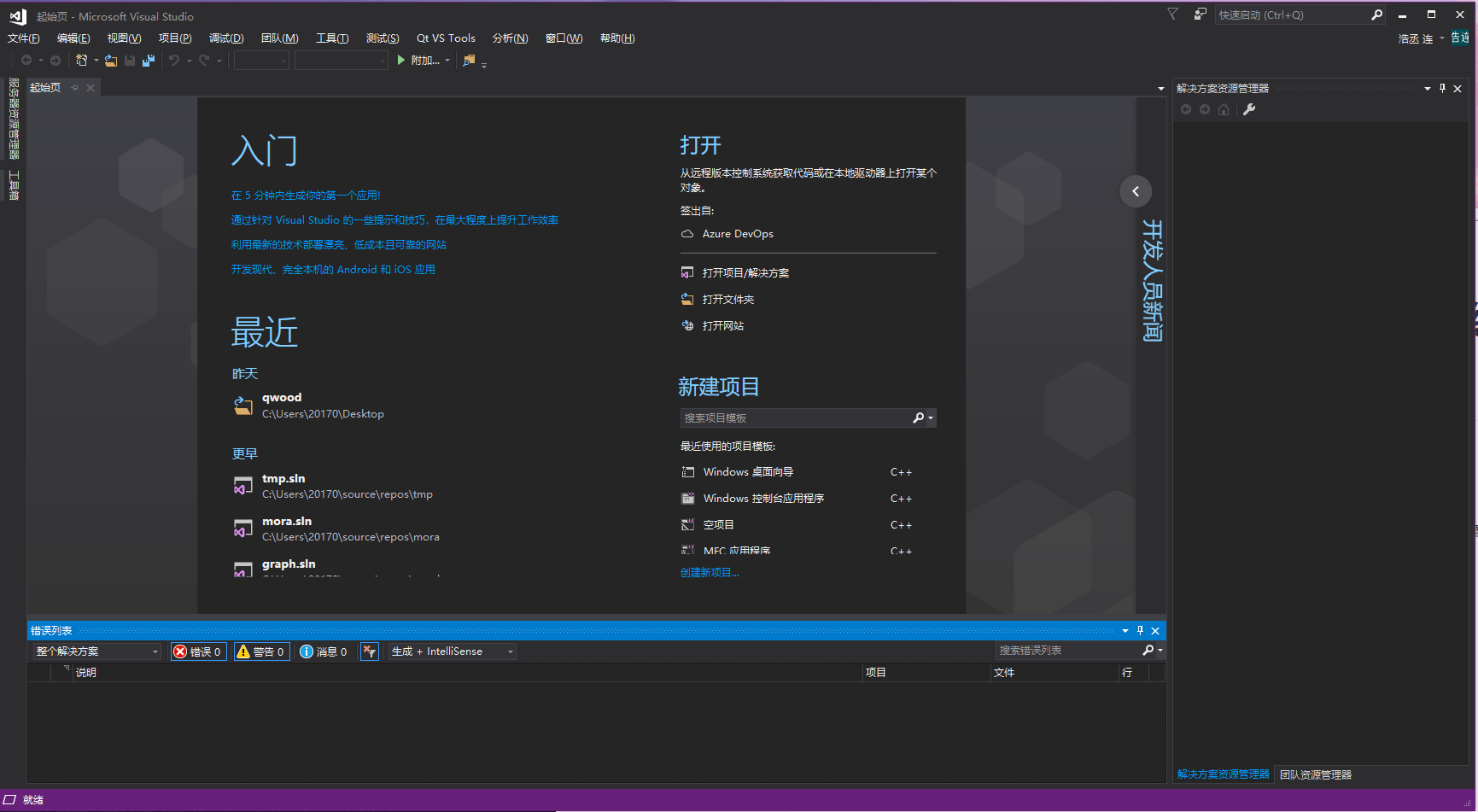Image resolution: width=1478 pixels, height=812 pixels.
Task: Click the Open Website link
Action: [723, 326]
